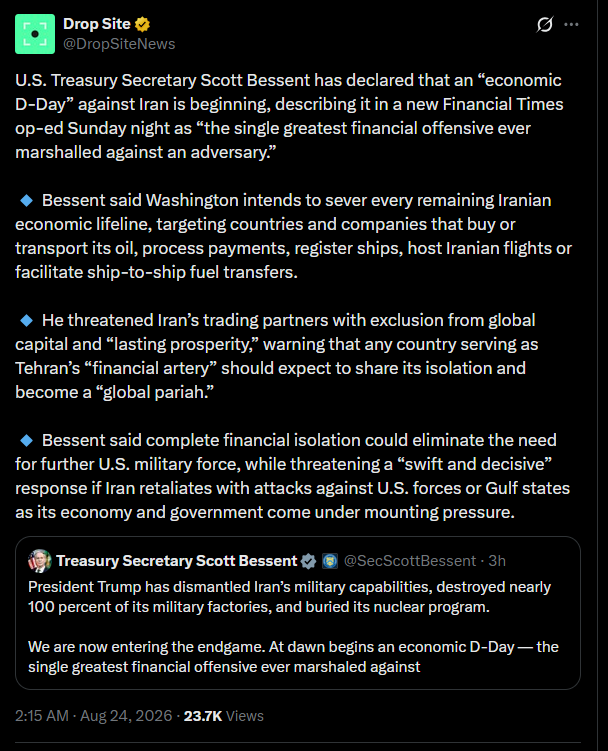Open the Drop Site profile avatar
Viewport: 608px width, 751px height.
(35, 34)
